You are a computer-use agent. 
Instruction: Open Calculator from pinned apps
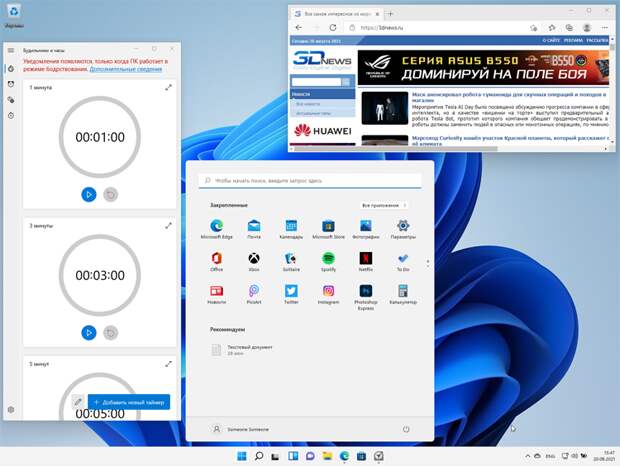(x=403, y=294)
